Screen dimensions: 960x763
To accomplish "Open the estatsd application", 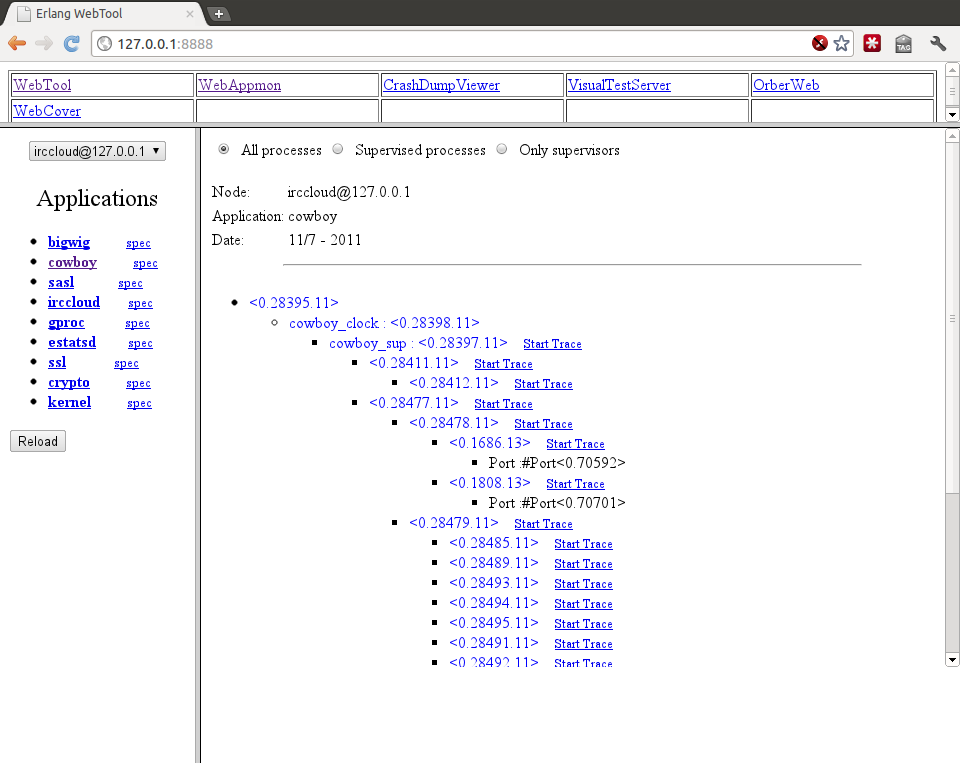I will pos(72,342).
